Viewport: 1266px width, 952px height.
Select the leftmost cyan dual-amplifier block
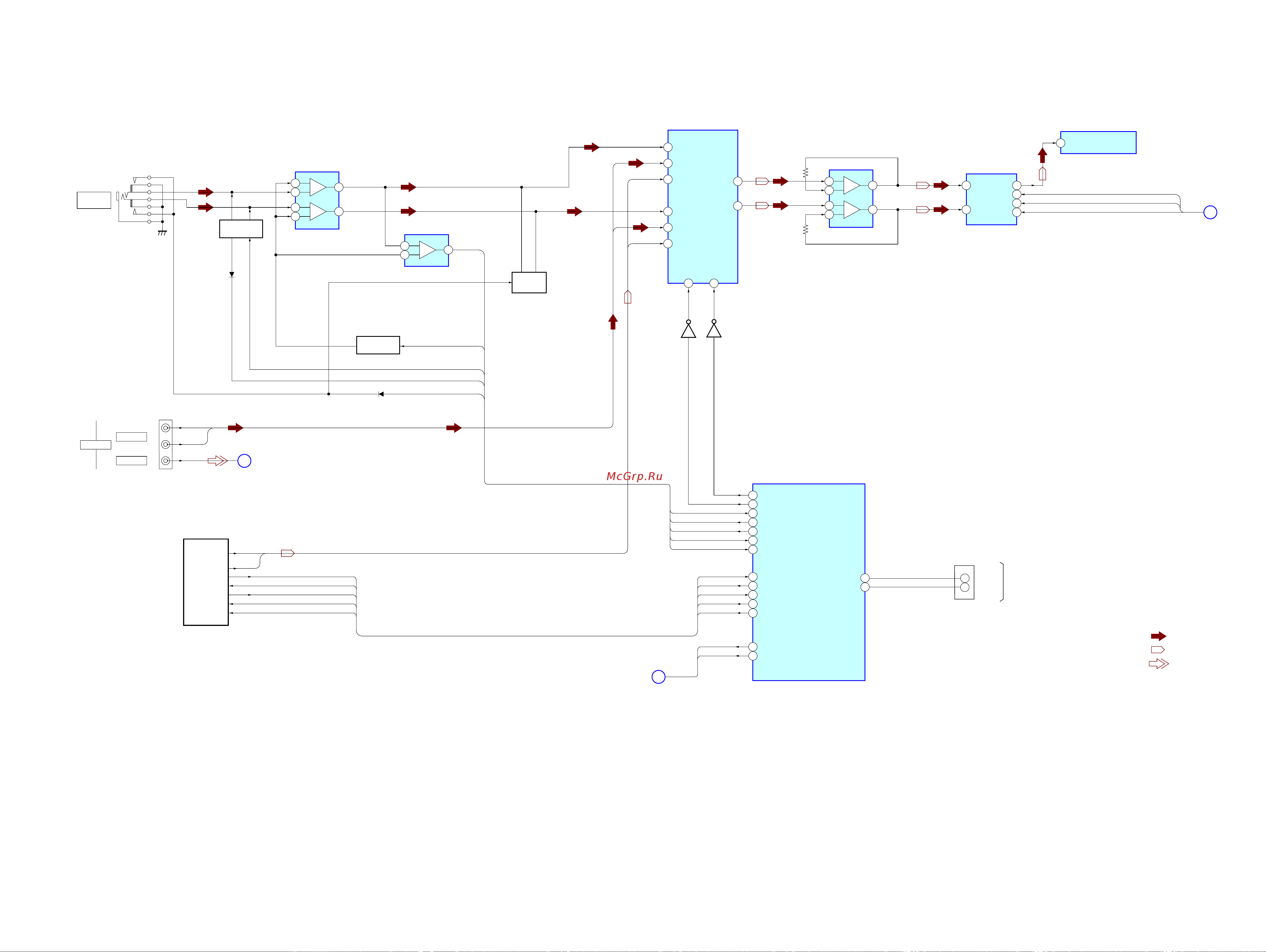317,200
